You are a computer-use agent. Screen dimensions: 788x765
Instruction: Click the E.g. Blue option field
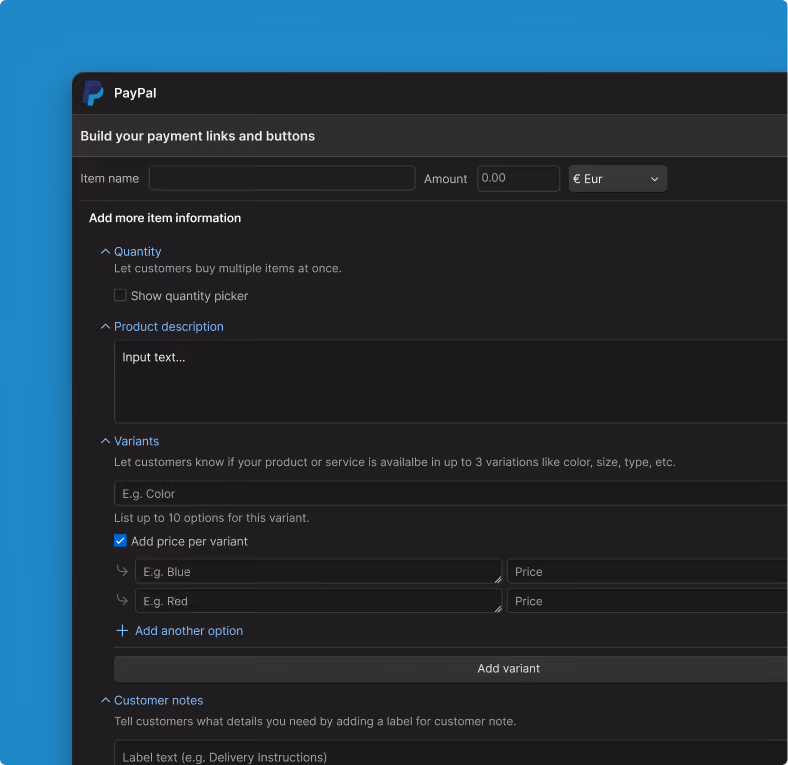pos(319,571)
